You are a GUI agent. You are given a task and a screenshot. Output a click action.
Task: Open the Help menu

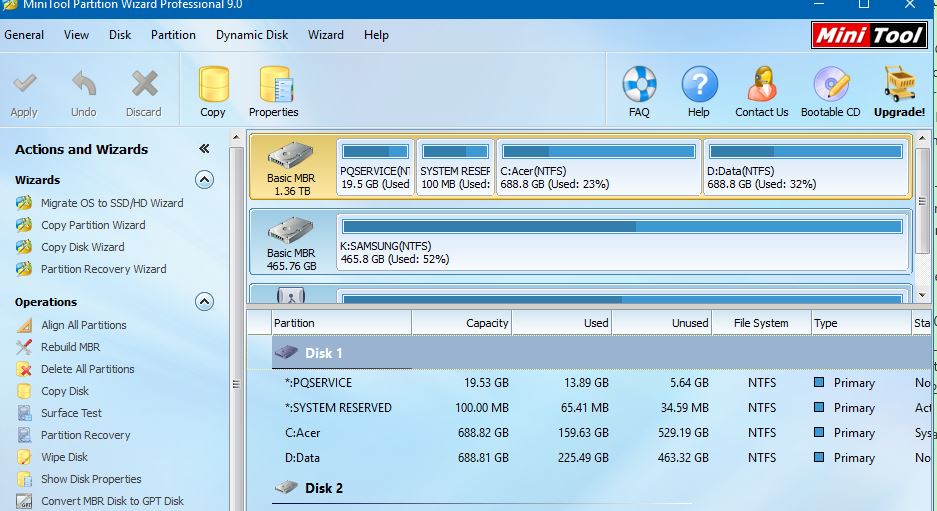point(376,35)
